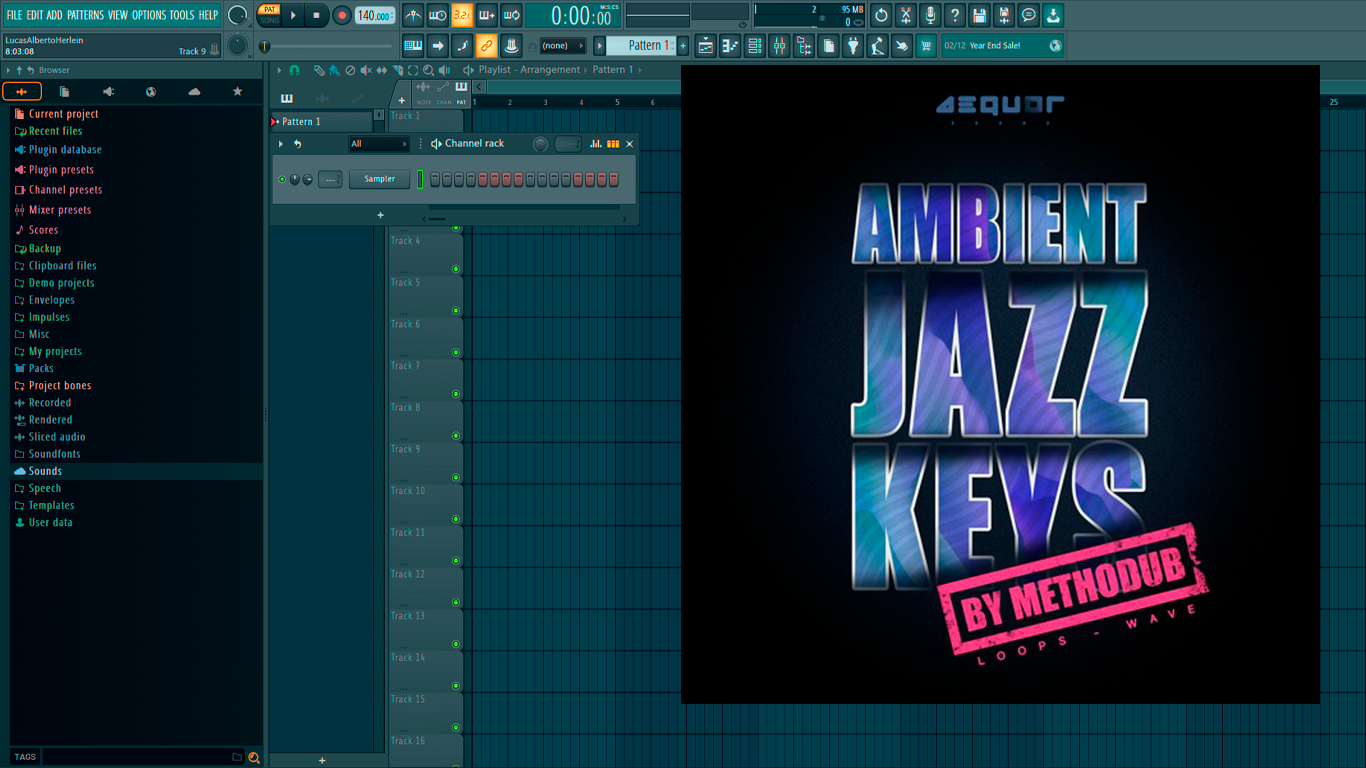The image size is (1366, 768).
Task: Click the song position slider handle
Action: click(x=265, y=46)
